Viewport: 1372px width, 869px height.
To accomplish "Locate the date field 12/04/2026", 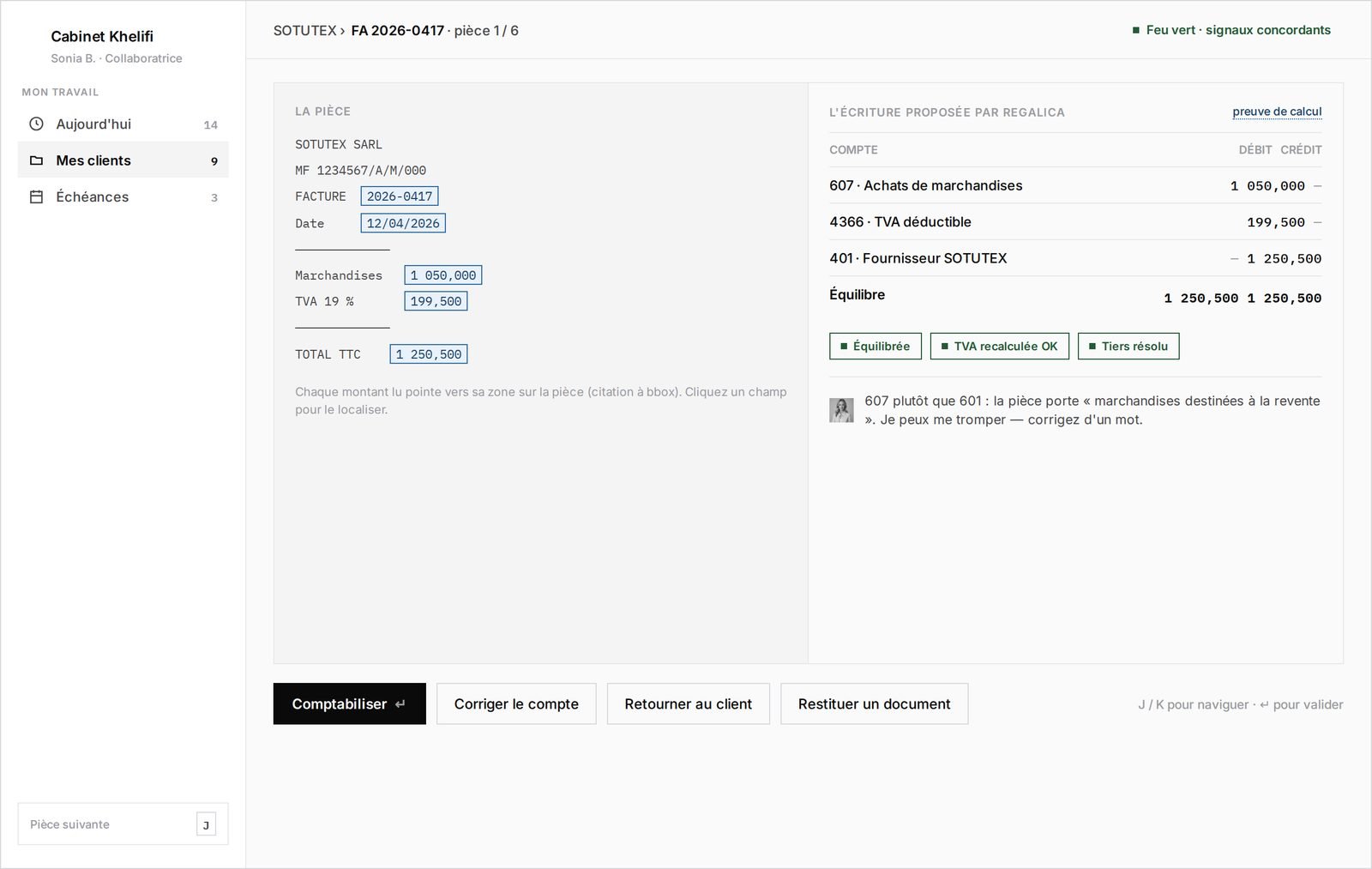I will coord(403,223).
